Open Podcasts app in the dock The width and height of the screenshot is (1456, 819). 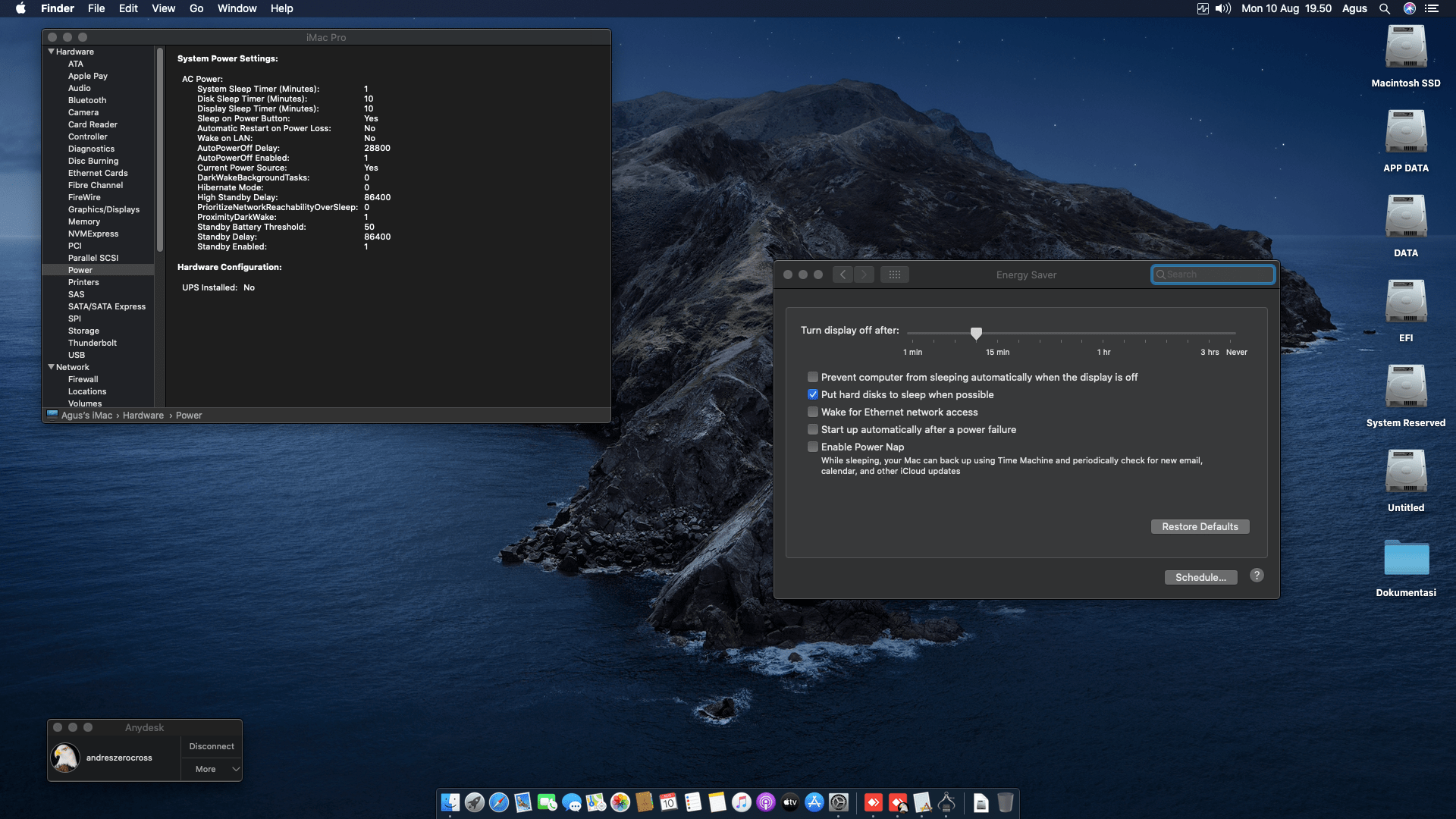point(766,802)
